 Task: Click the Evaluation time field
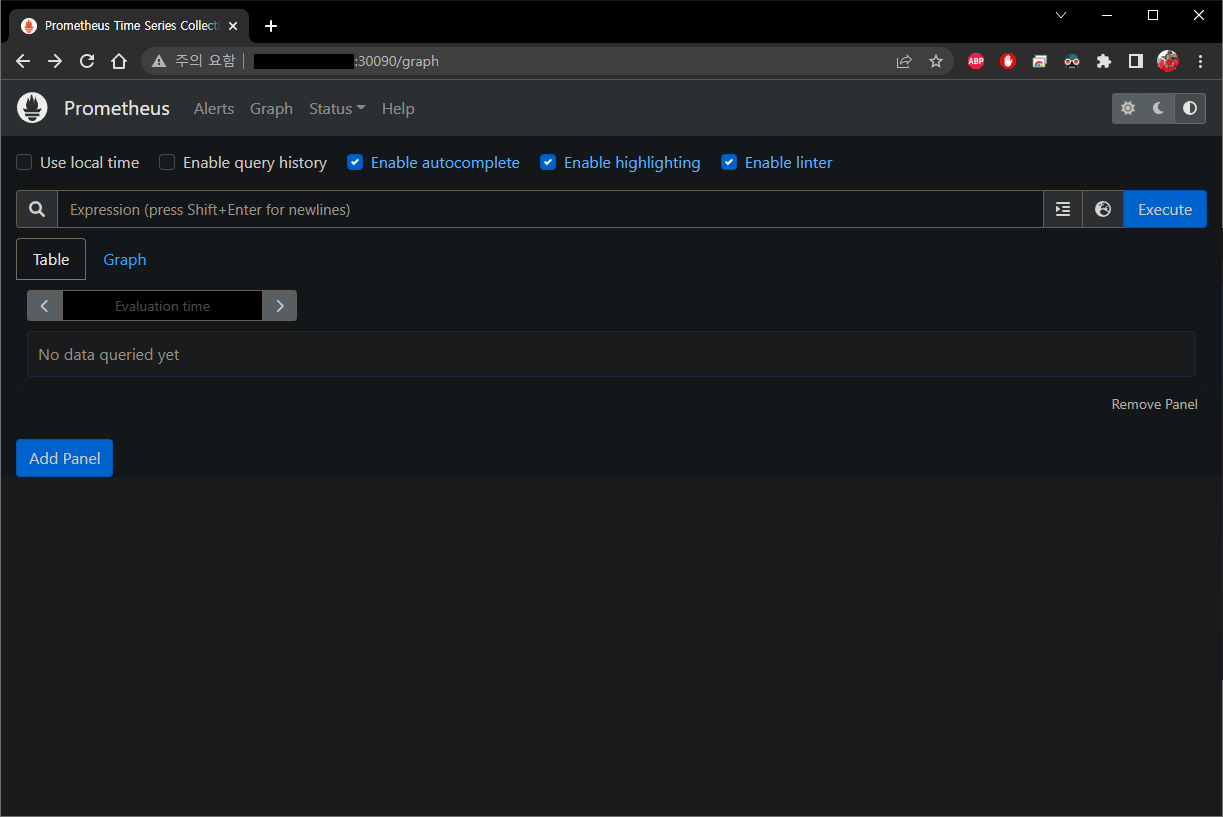point(162,306)
